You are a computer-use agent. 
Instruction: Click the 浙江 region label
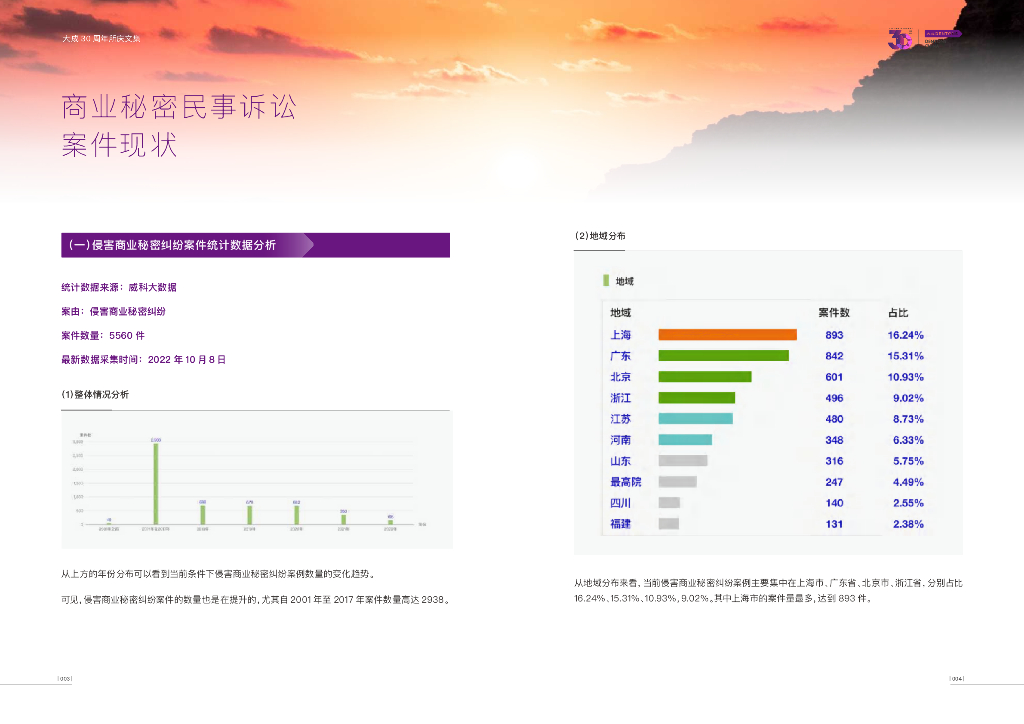pyautogui.click(x=620, y=398)
